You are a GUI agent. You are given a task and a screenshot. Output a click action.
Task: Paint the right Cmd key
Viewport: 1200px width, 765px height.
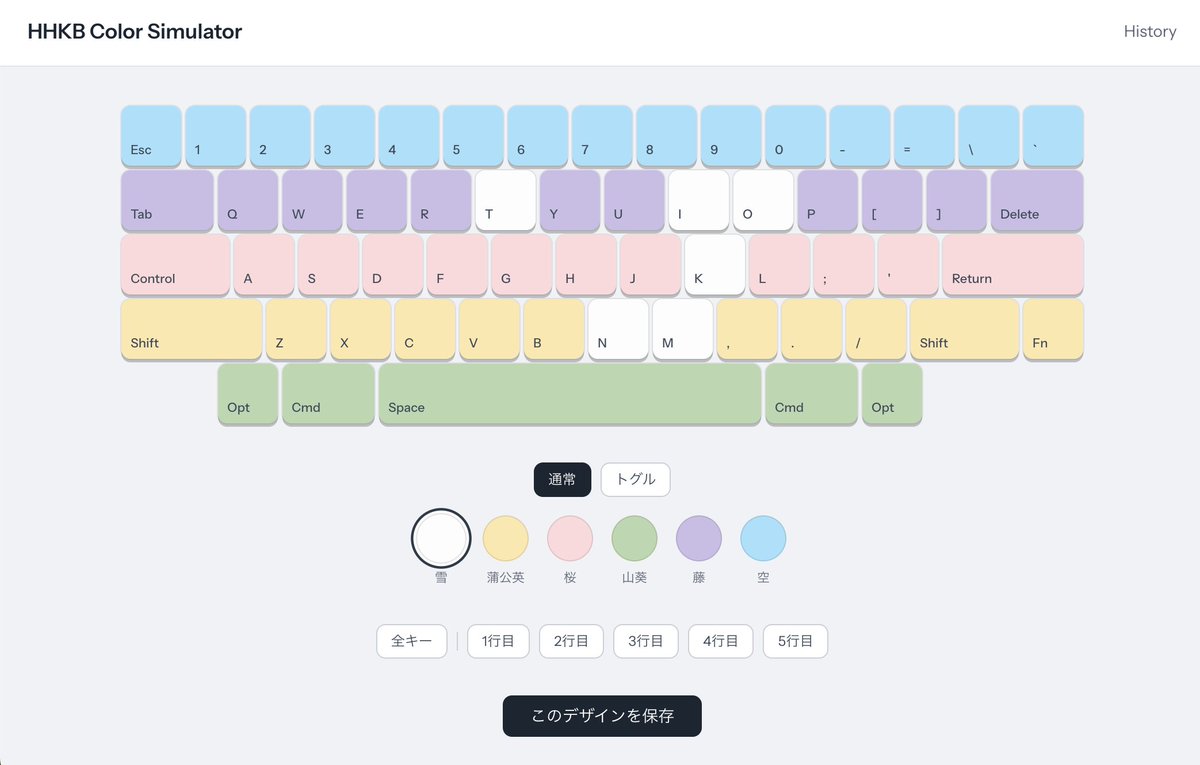812,394
